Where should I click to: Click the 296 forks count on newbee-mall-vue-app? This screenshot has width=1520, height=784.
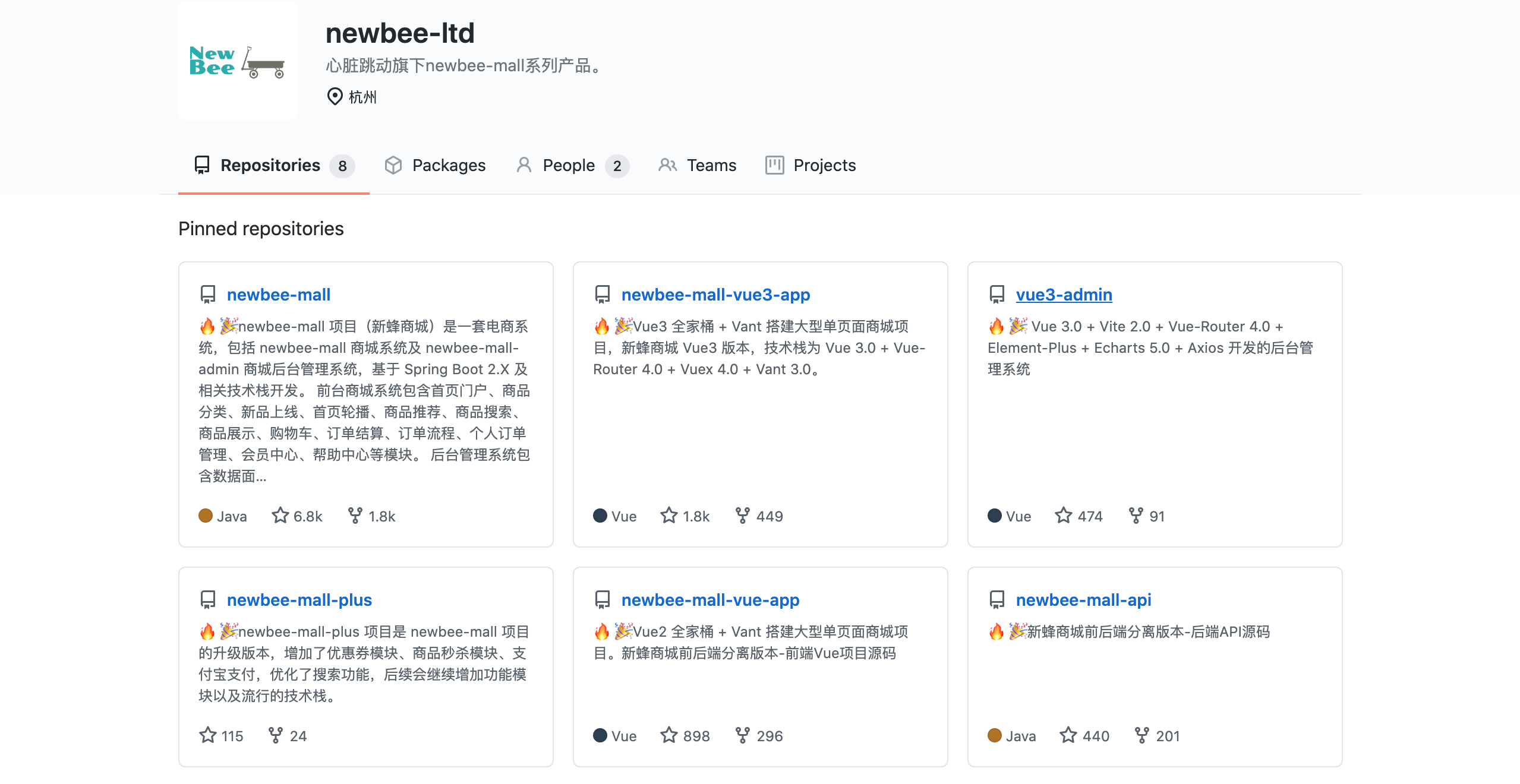click(x=769, y=736)
